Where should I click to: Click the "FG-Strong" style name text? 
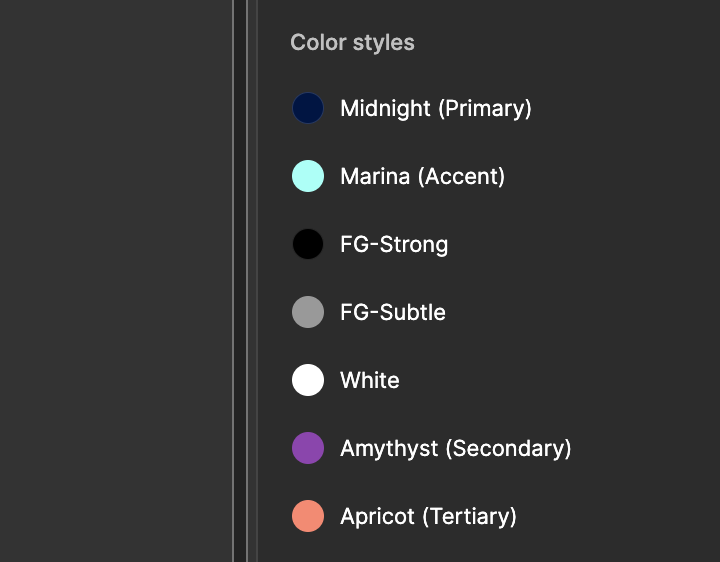click(x=394, y=244)
